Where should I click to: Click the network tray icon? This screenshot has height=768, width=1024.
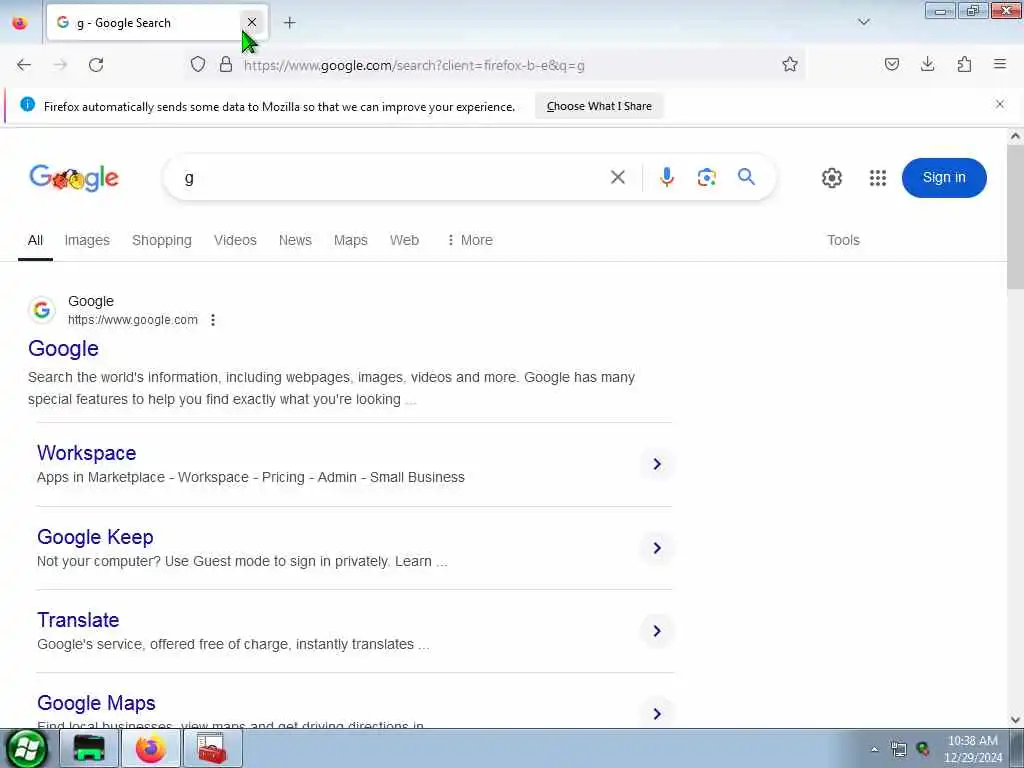coord(899,749)
